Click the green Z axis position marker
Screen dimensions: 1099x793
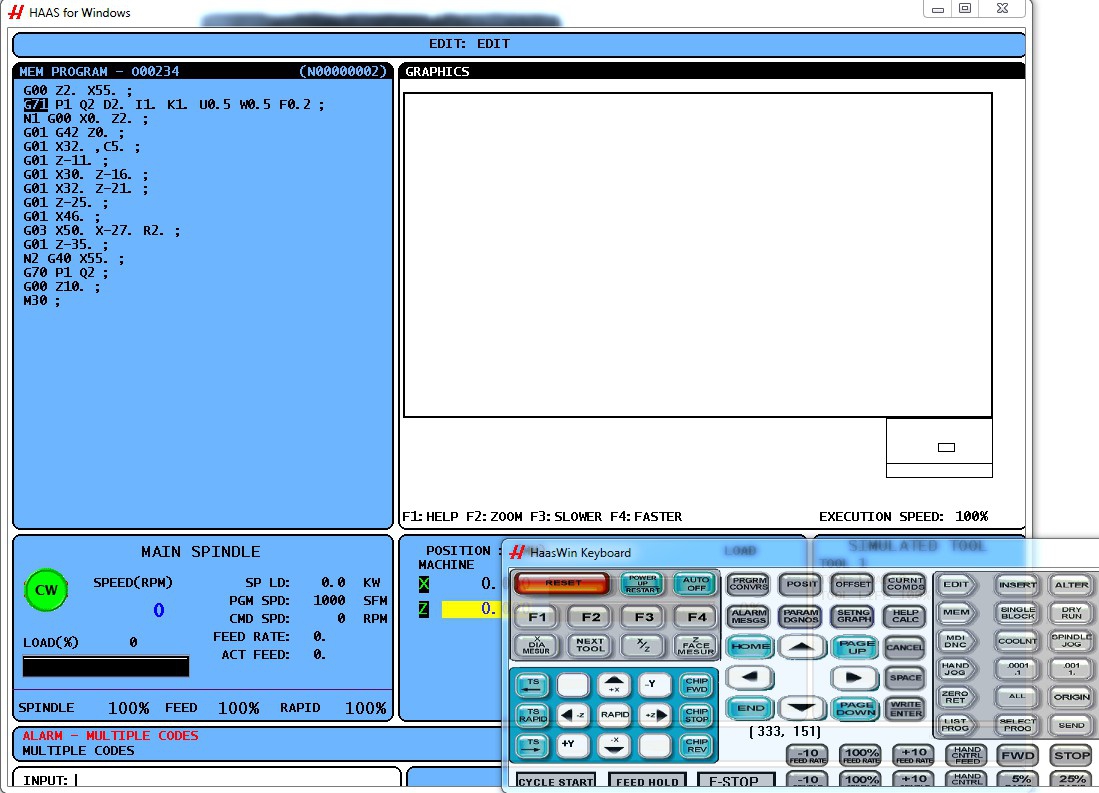[423, 609]
